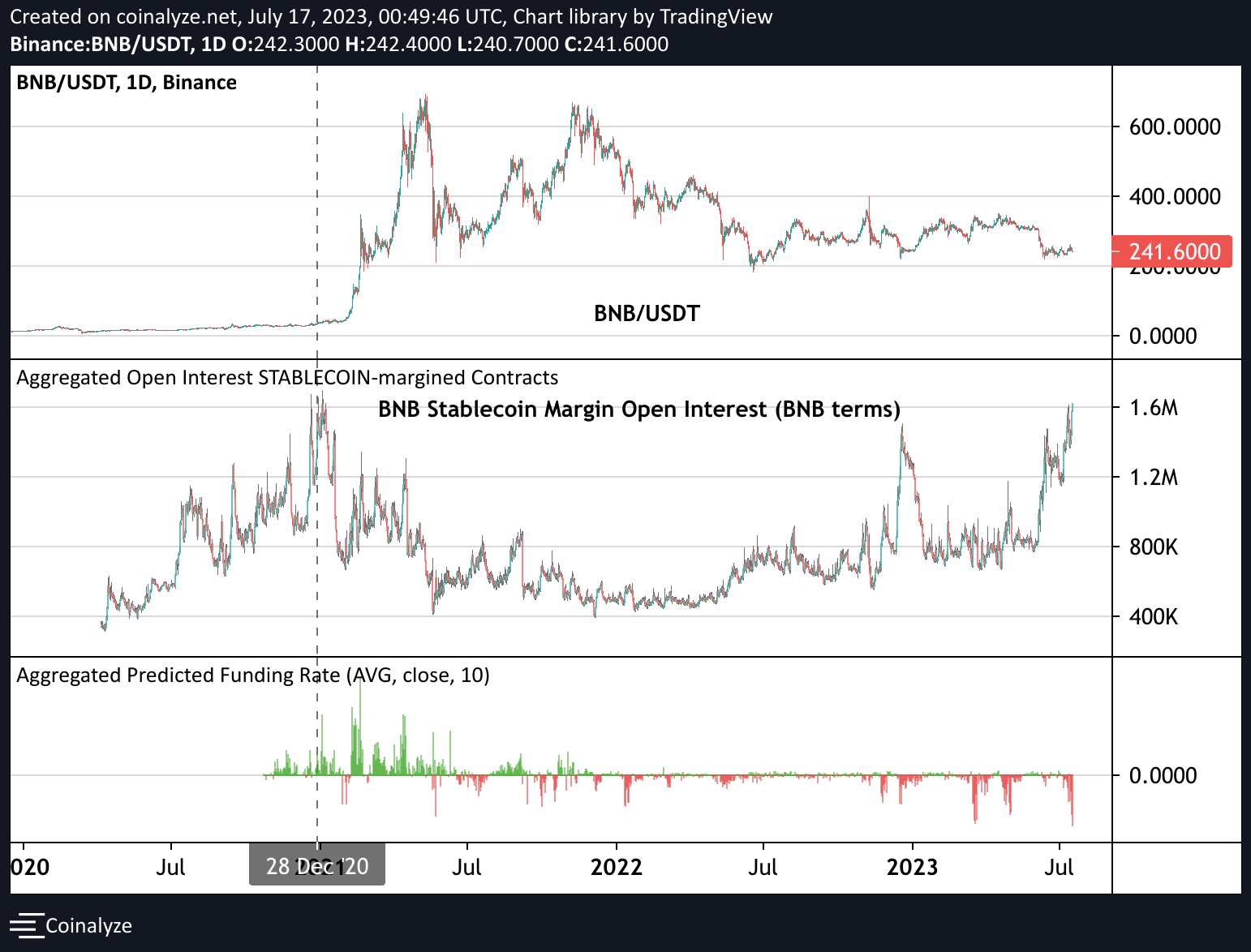Click the Aggregated Predicted Funding Rate indicator title
1251x952 pixels.
(253, 675)
